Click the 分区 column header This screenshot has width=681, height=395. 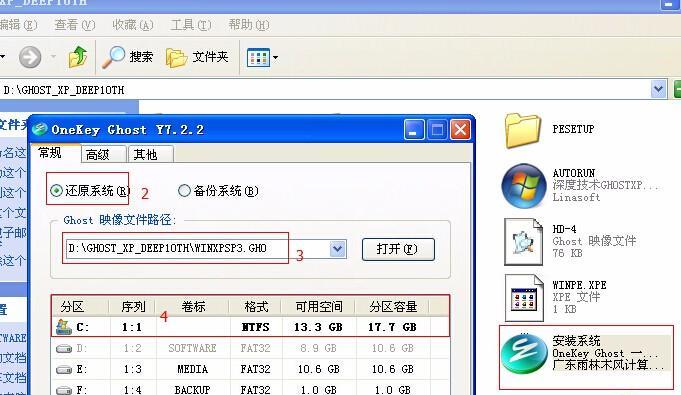(x=80, y=307)
